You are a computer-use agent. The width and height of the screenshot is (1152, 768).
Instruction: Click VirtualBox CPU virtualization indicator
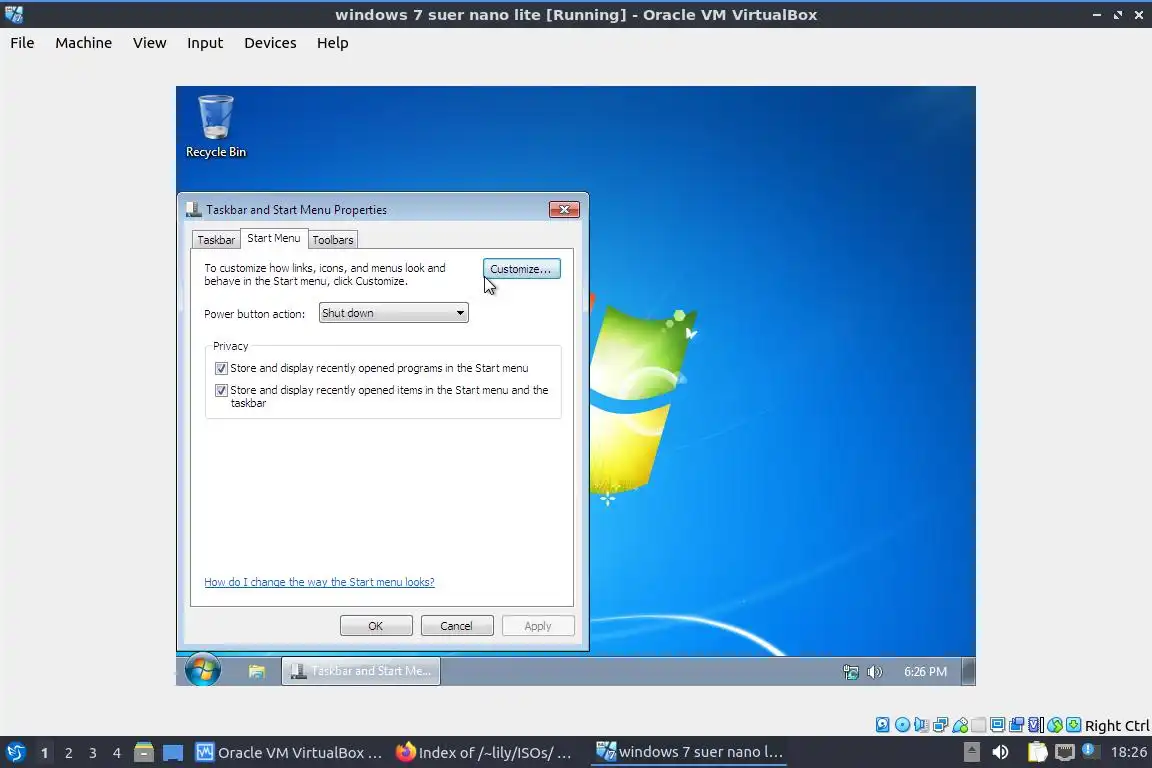(1034, 725)
